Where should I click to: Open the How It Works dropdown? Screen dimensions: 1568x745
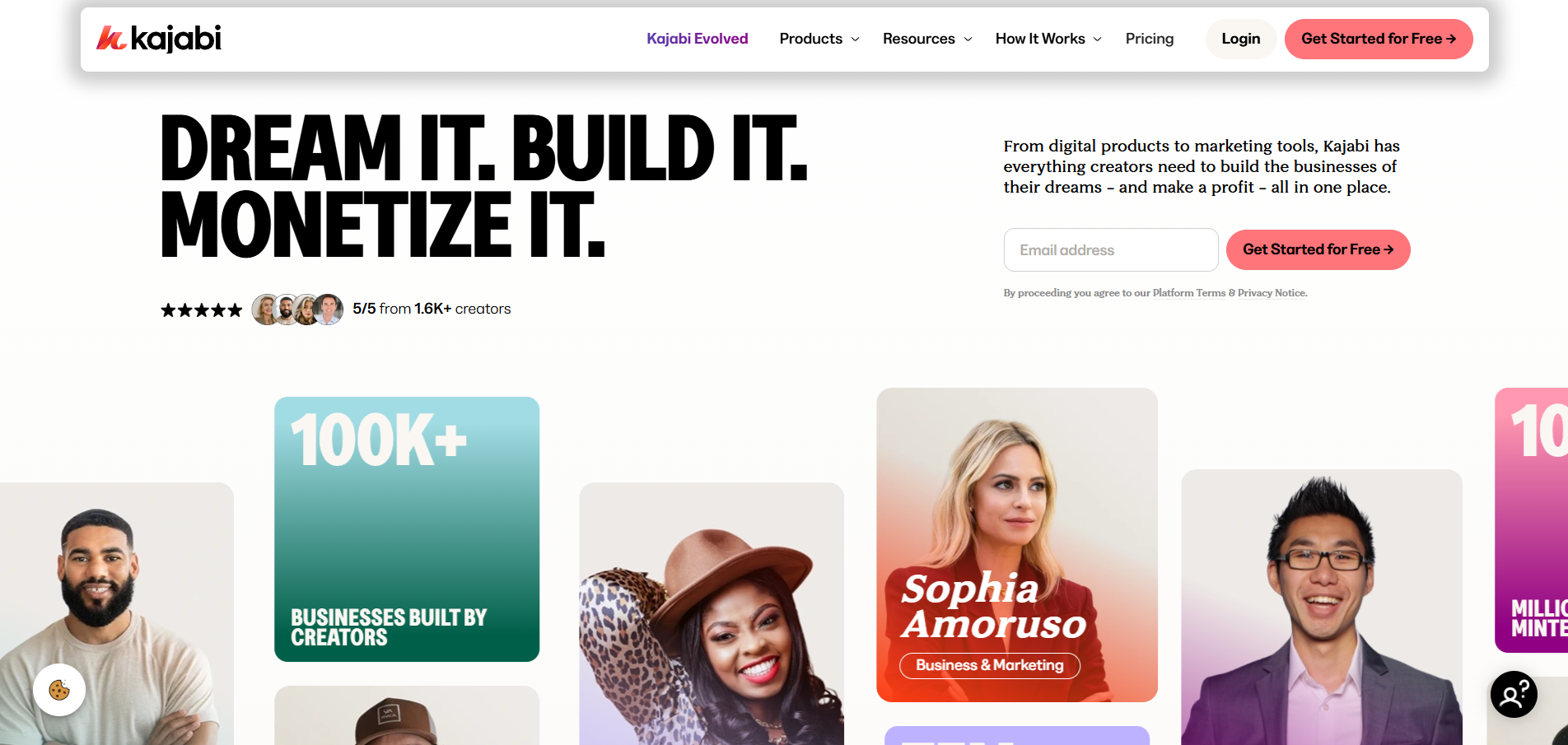(1048, 39)
